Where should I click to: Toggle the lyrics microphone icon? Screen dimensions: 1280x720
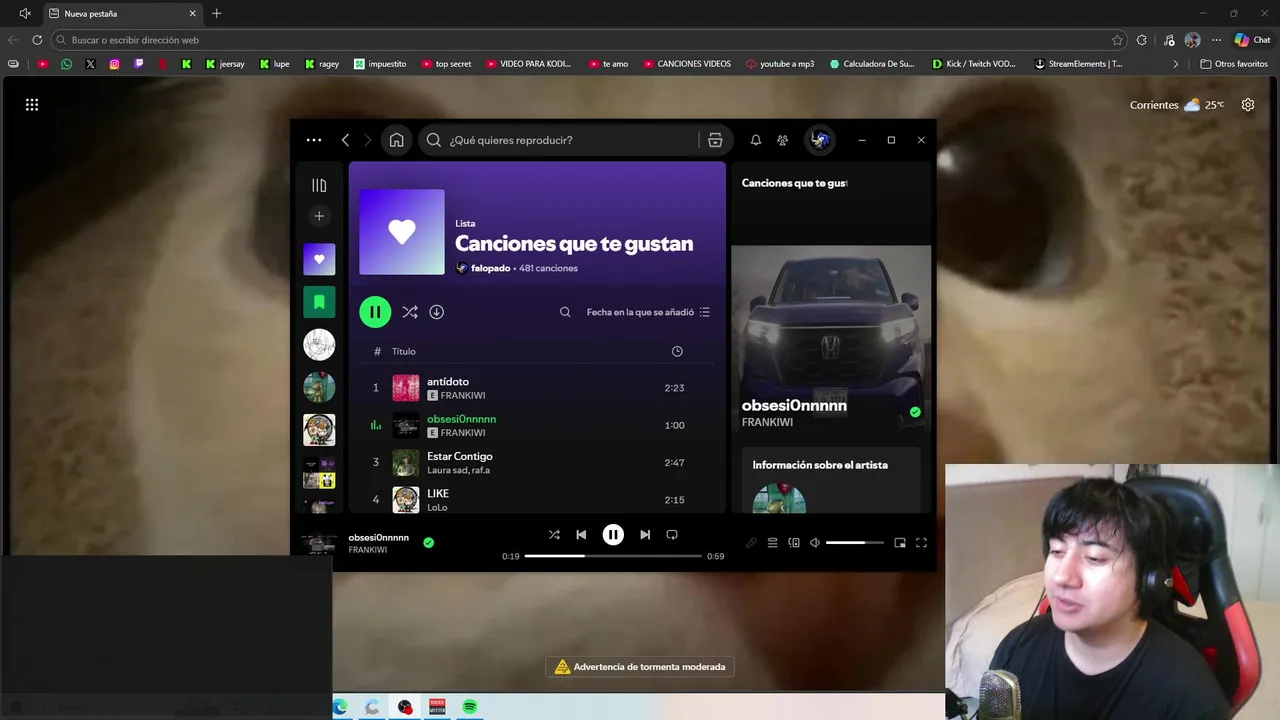(x=751, y=543)
